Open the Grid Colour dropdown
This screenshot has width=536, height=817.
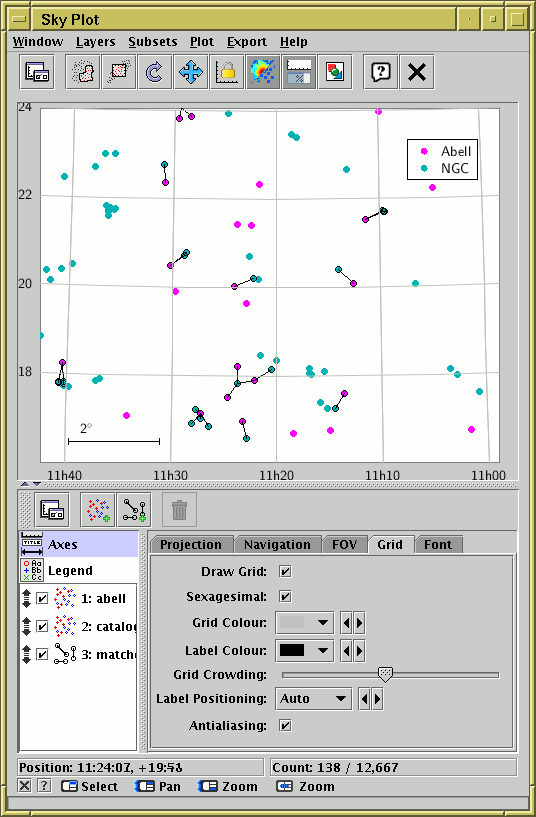tap(304, 623)
